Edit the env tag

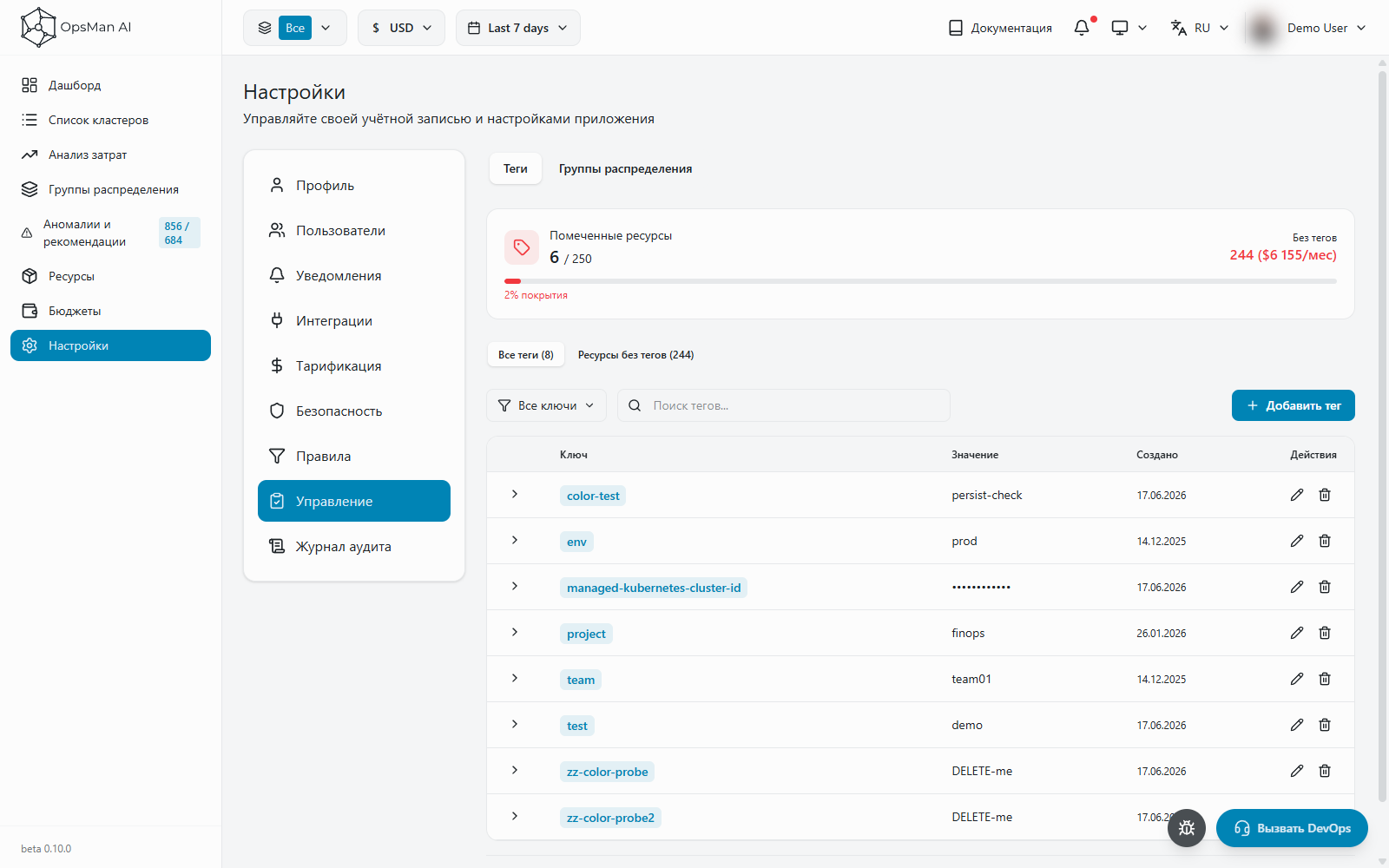tap(1297, 541)
